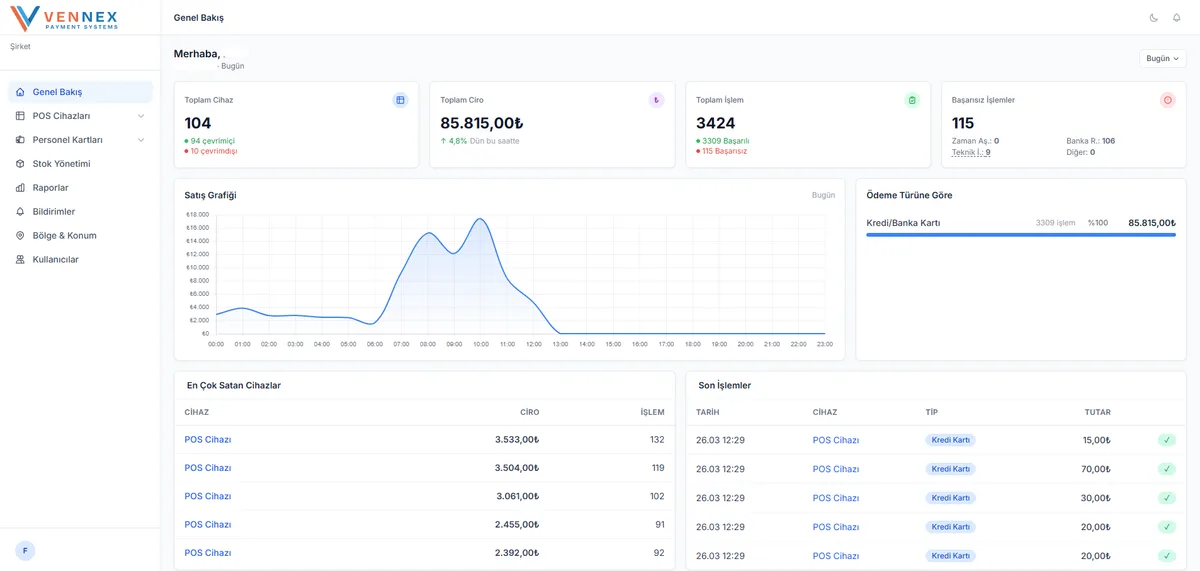Click the green checkmark on the 70,00₺ transaction
Image resolution: width=1200 pixels, height=571 pixels.
click(x=1166, y=469)
